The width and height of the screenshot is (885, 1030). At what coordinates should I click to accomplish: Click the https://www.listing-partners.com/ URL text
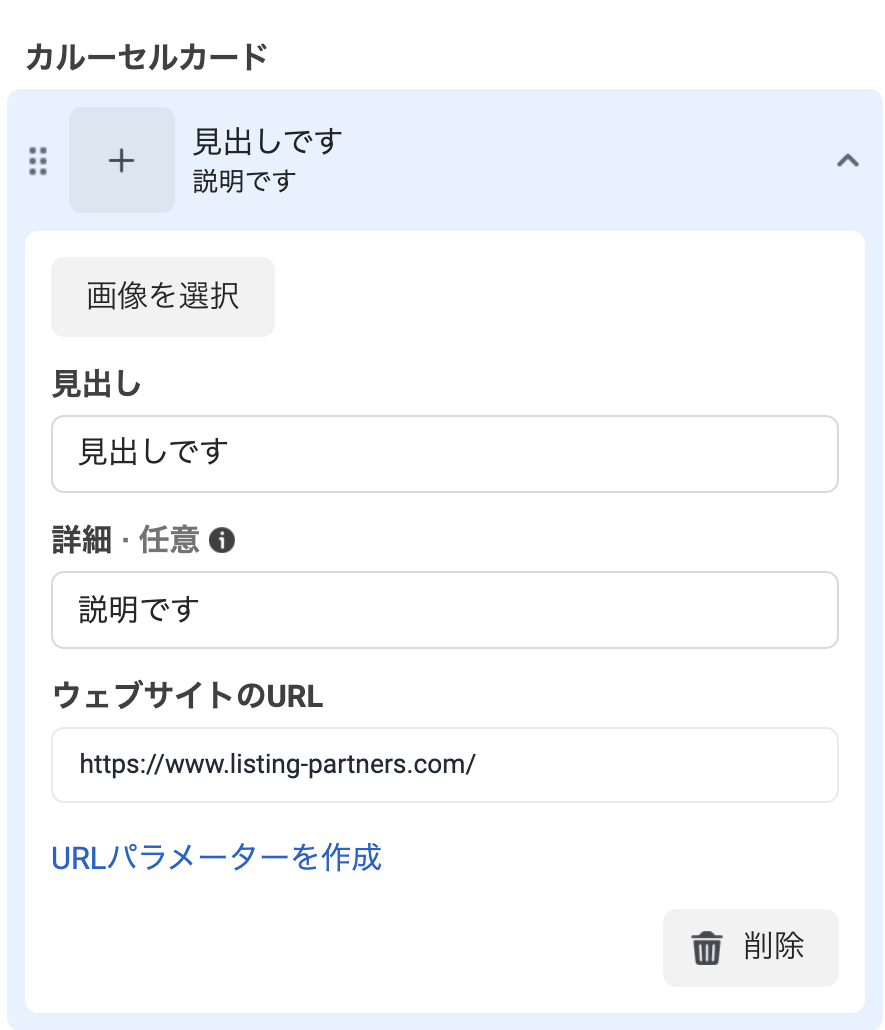pyautogui.click(x=277, y=765)
